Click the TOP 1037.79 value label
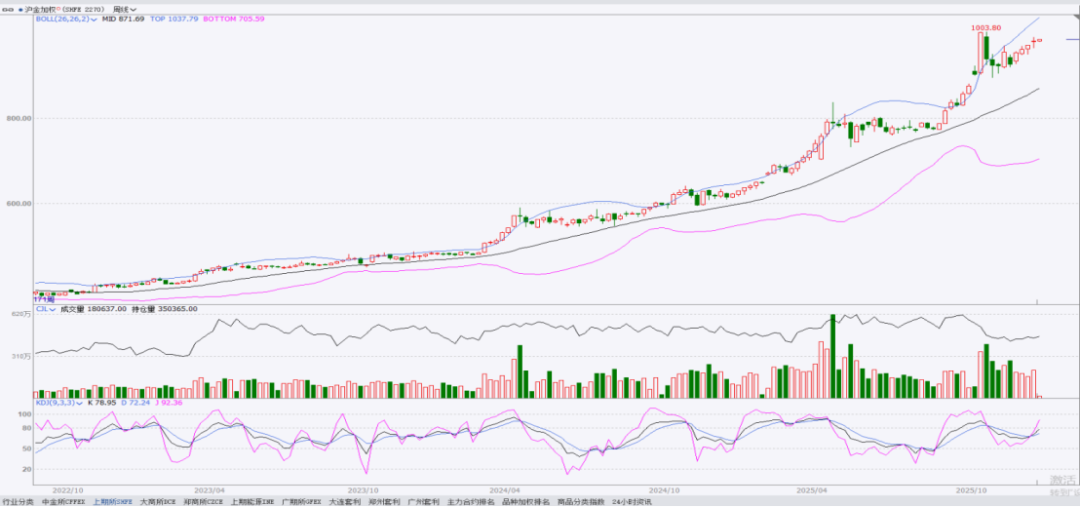Screen dimensions: 1080x507 tap(174, 19)
